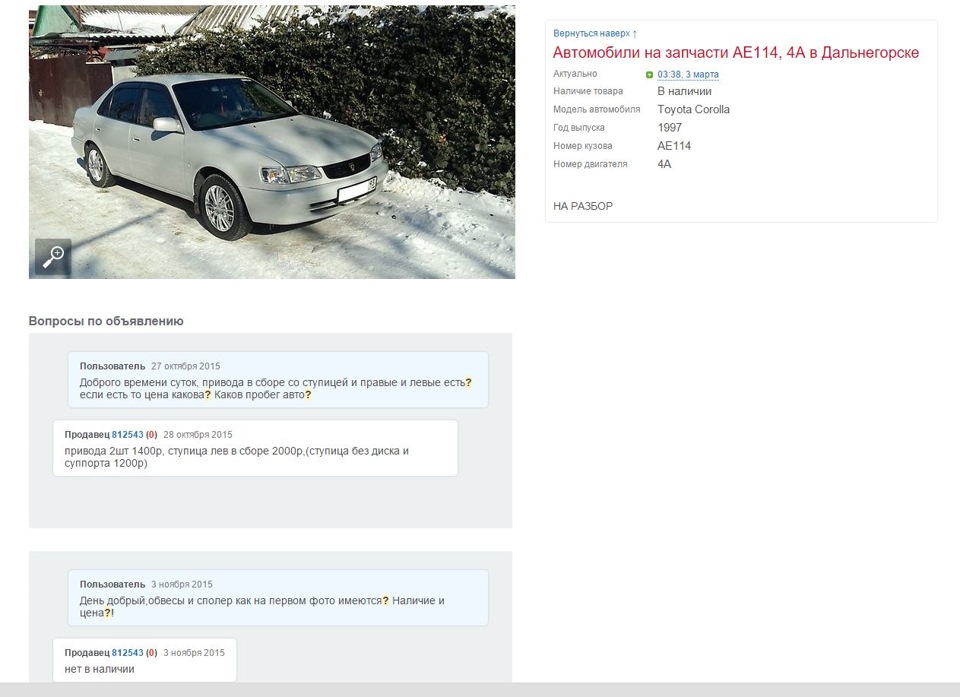Select seller's reply about привода 2шт 1400р
Viewport: 960px width, 697px height.
(x=255, y=448)
